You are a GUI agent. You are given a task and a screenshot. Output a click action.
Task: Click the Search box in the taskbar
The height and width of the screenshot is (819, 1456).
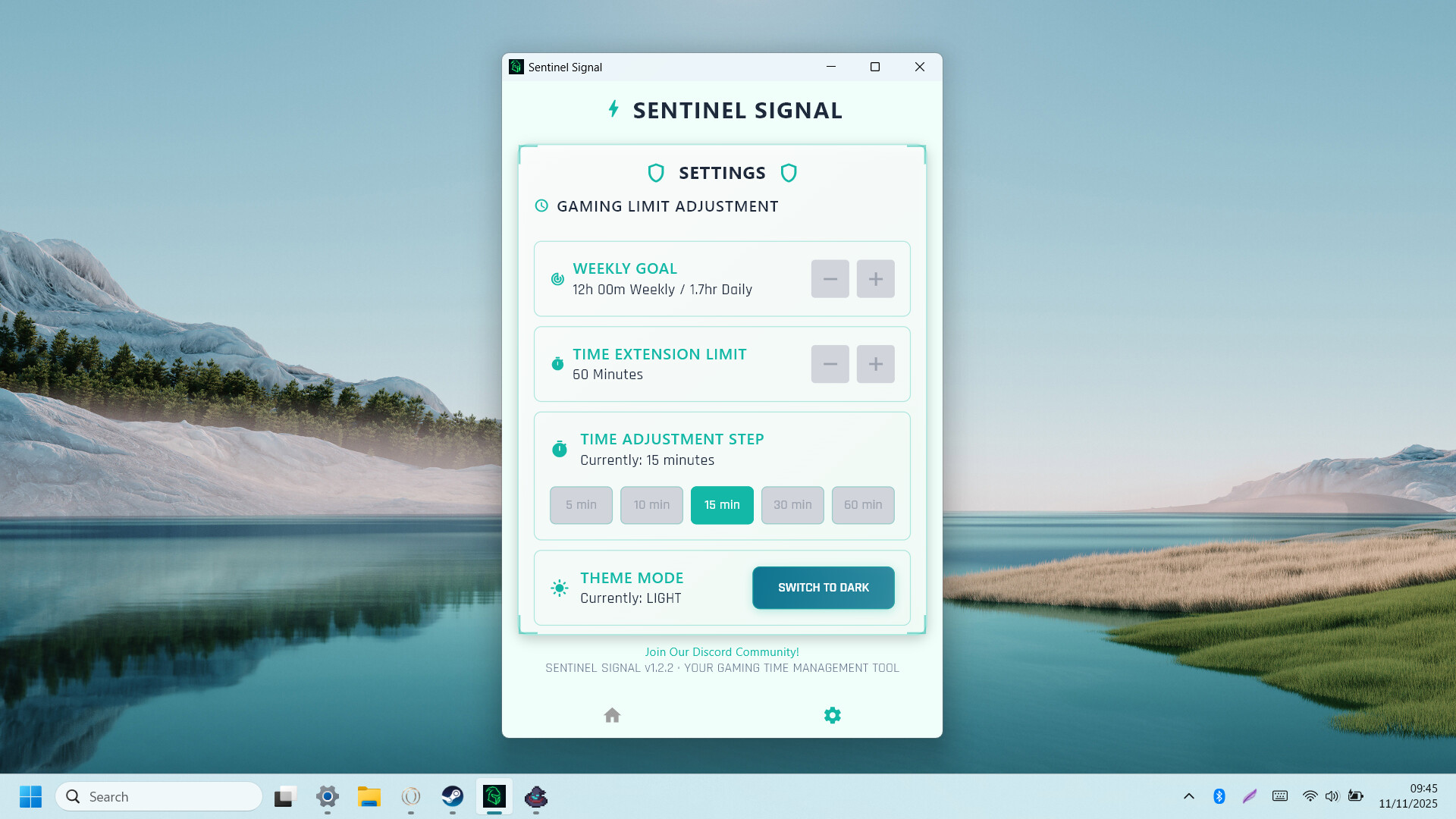click(159, 796)
